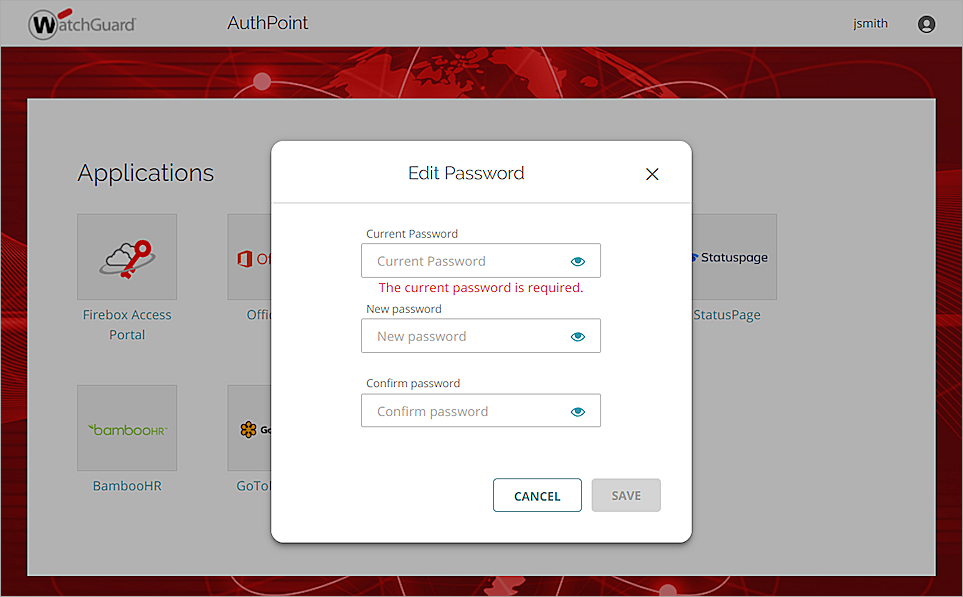Show the Current Password text
This screenshot has width=963, height=597.
click(578, 260)
